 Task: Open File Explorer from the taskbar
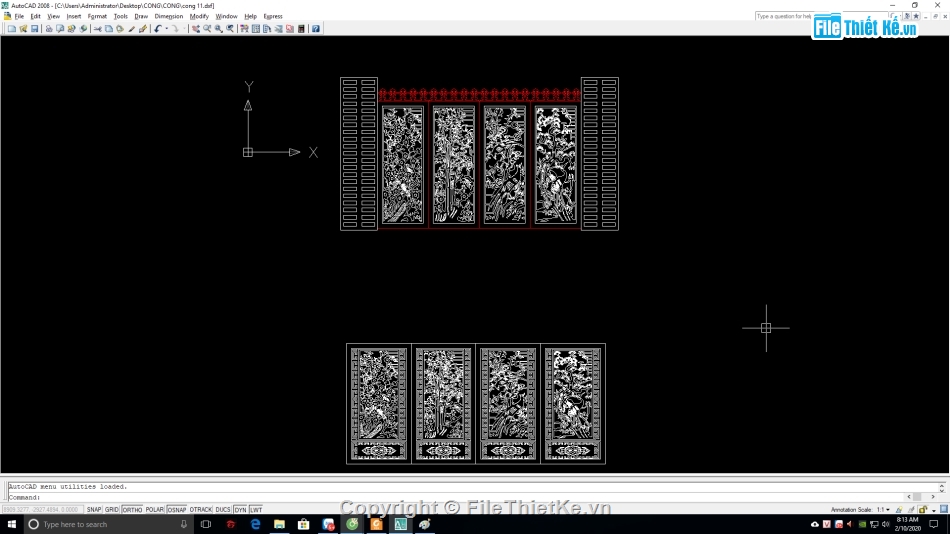click(279, 524)
